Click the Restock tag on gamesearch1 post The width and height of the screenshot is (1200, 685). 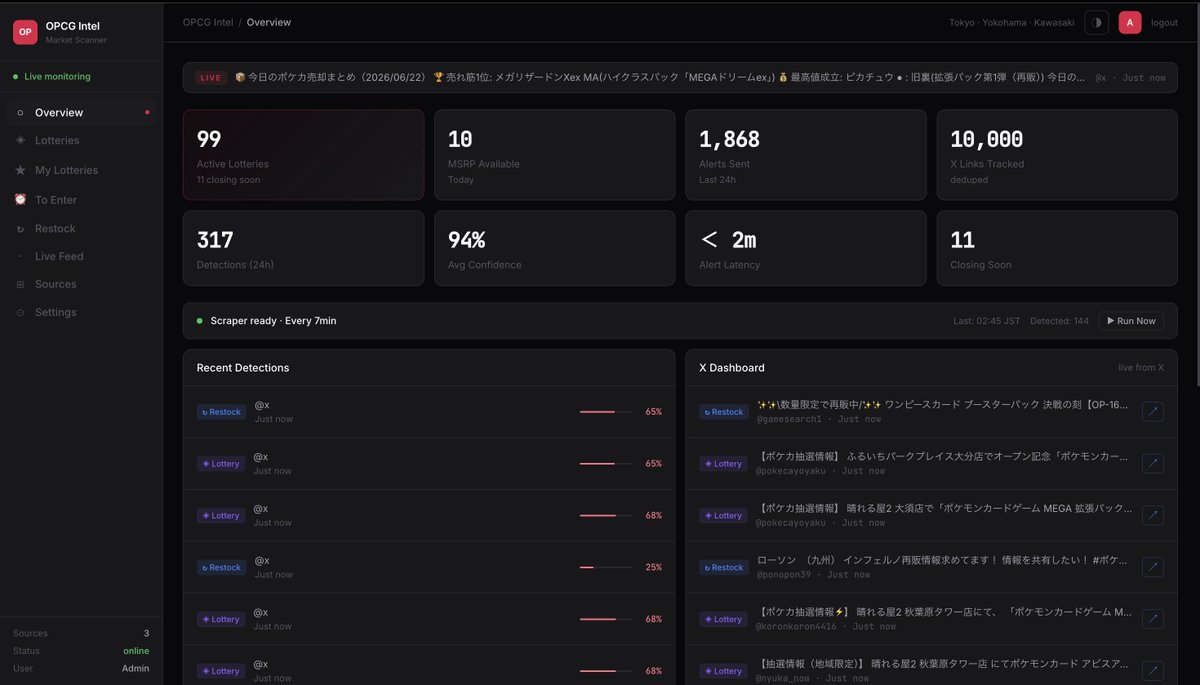point(724,412)
